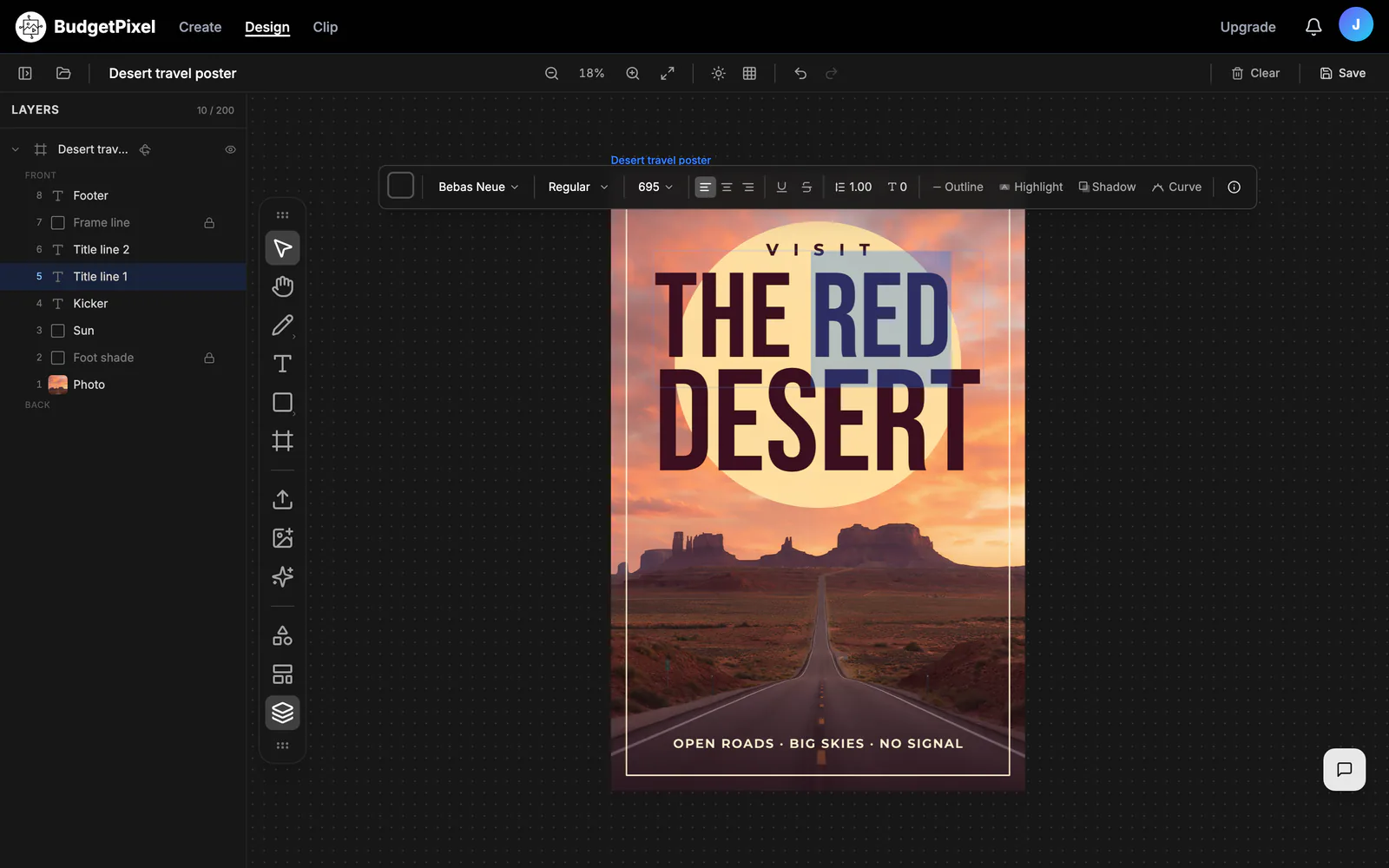Toggle strikethrough text formatting
Viewport: 1389px width, 868px height.
(x=806, y=187)
